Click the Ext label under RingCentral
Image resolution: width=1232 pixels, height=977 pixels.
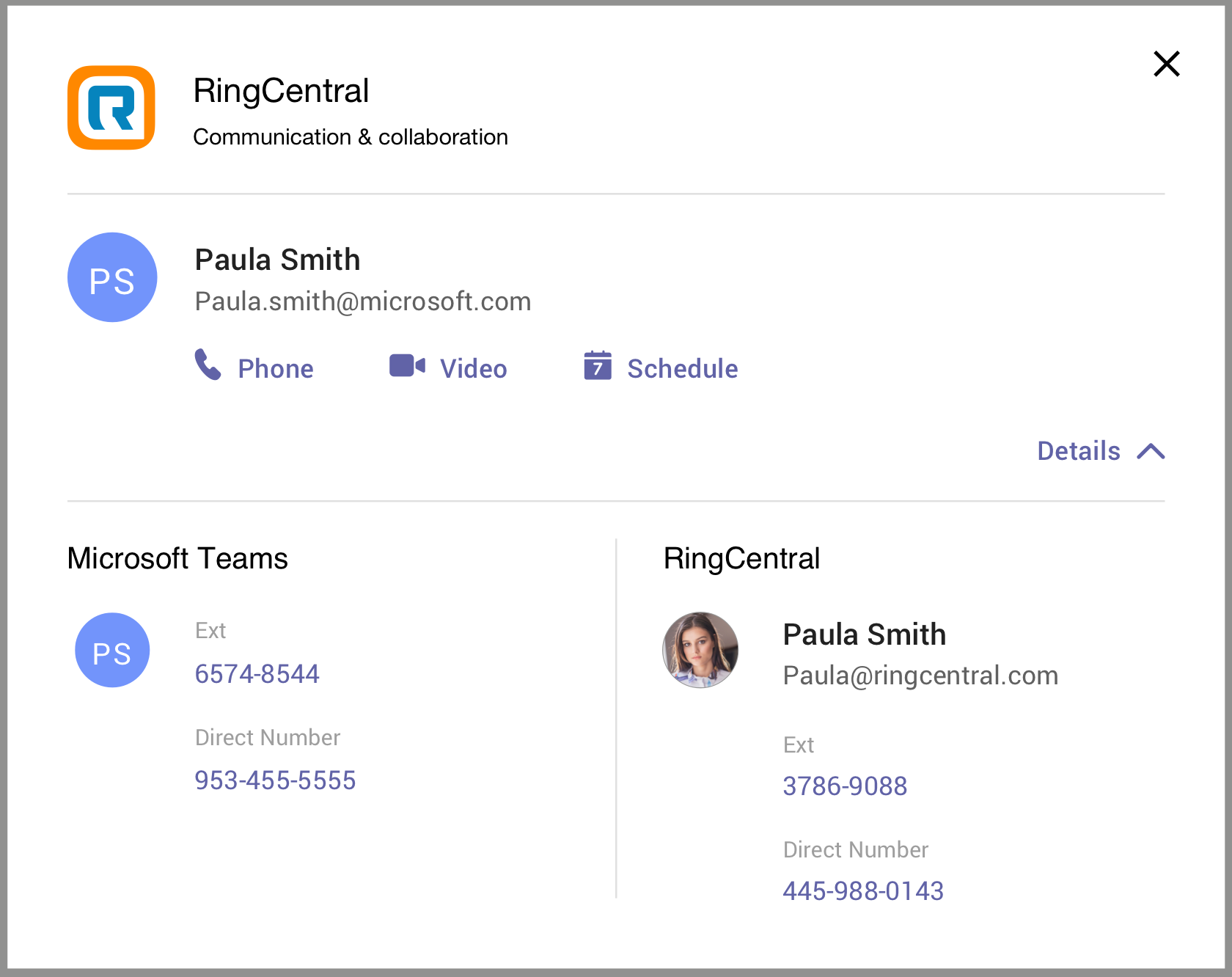coord(799,745)
